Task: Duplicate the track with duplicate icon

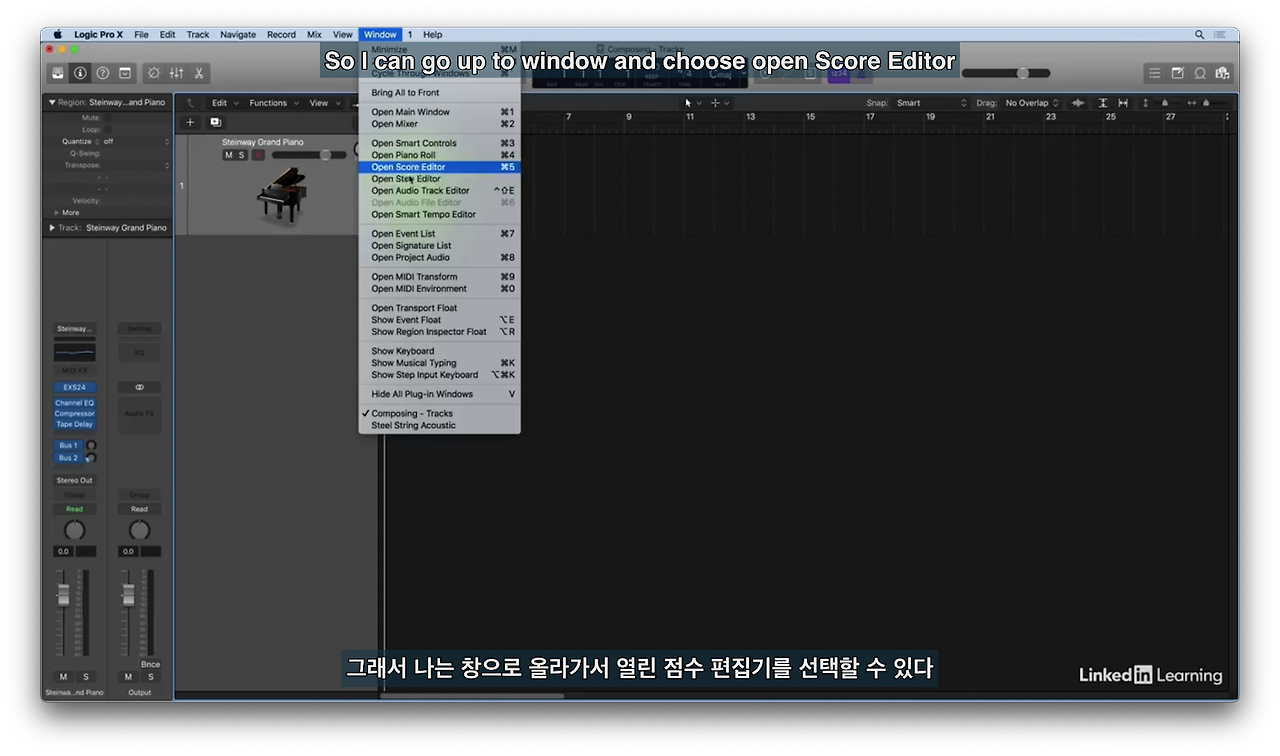Action: tap(215, 122)
